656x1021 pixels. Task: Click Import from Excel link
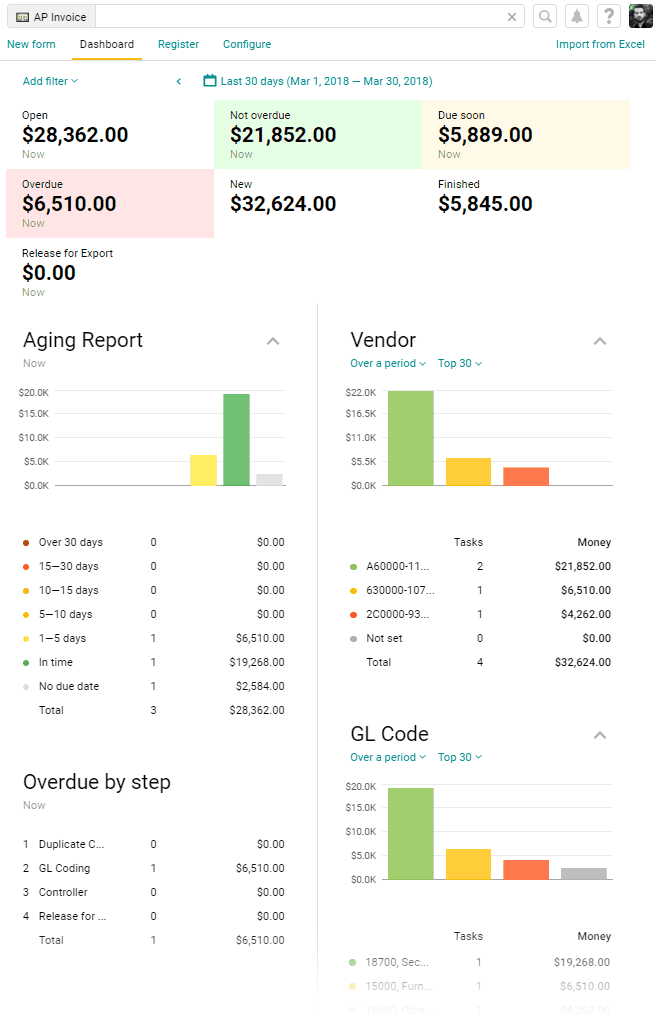[x=600, y=44]
